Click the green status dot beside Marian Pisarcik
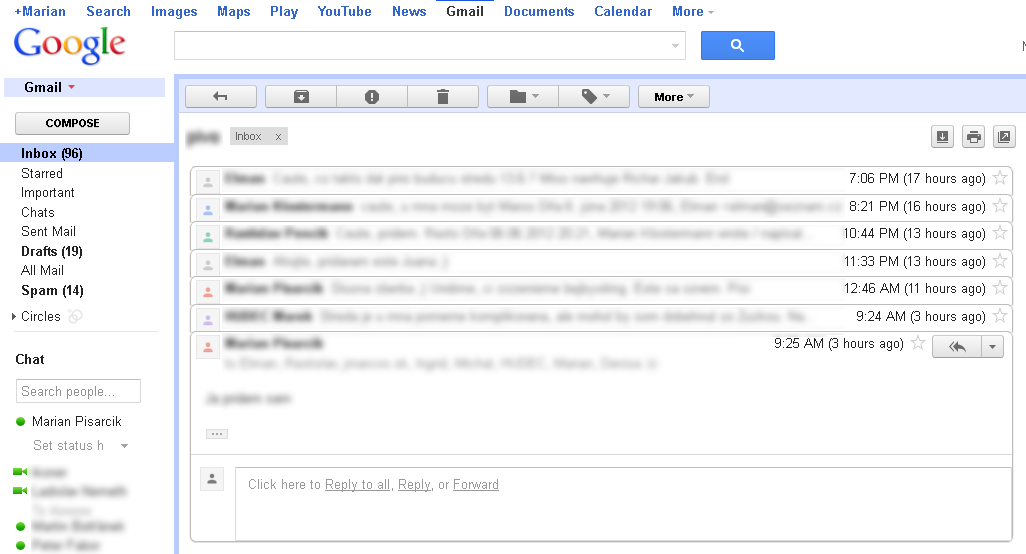This screenshot has width=1026, height=554. [20, 422]
